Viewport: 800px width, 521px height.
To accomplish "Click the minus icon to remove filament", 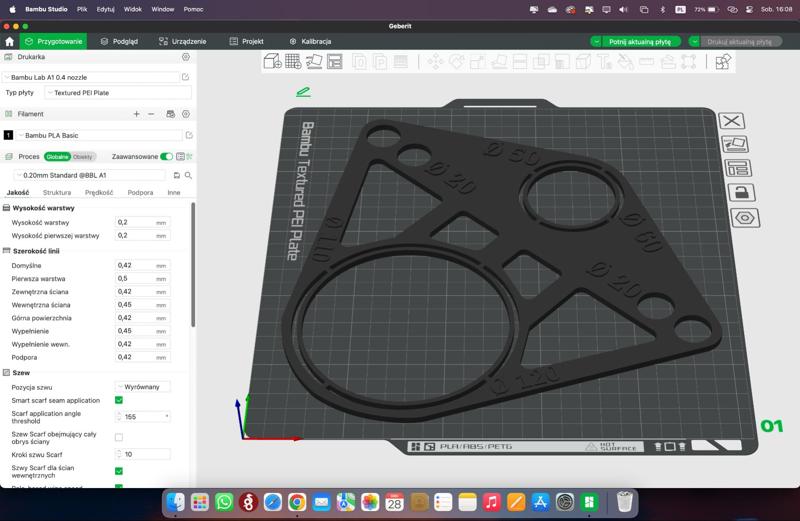I will (x=151, y=114).
